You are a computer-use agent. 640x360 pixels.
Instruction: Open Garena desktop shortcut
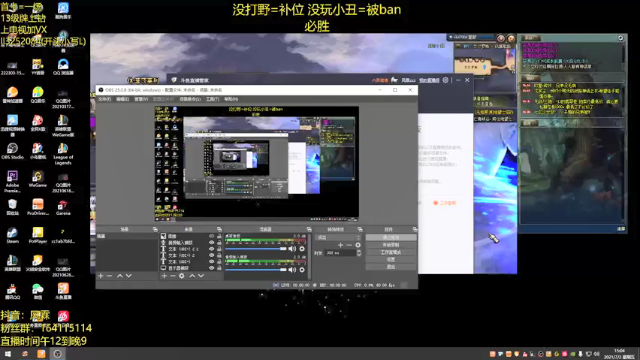(63, 207)
